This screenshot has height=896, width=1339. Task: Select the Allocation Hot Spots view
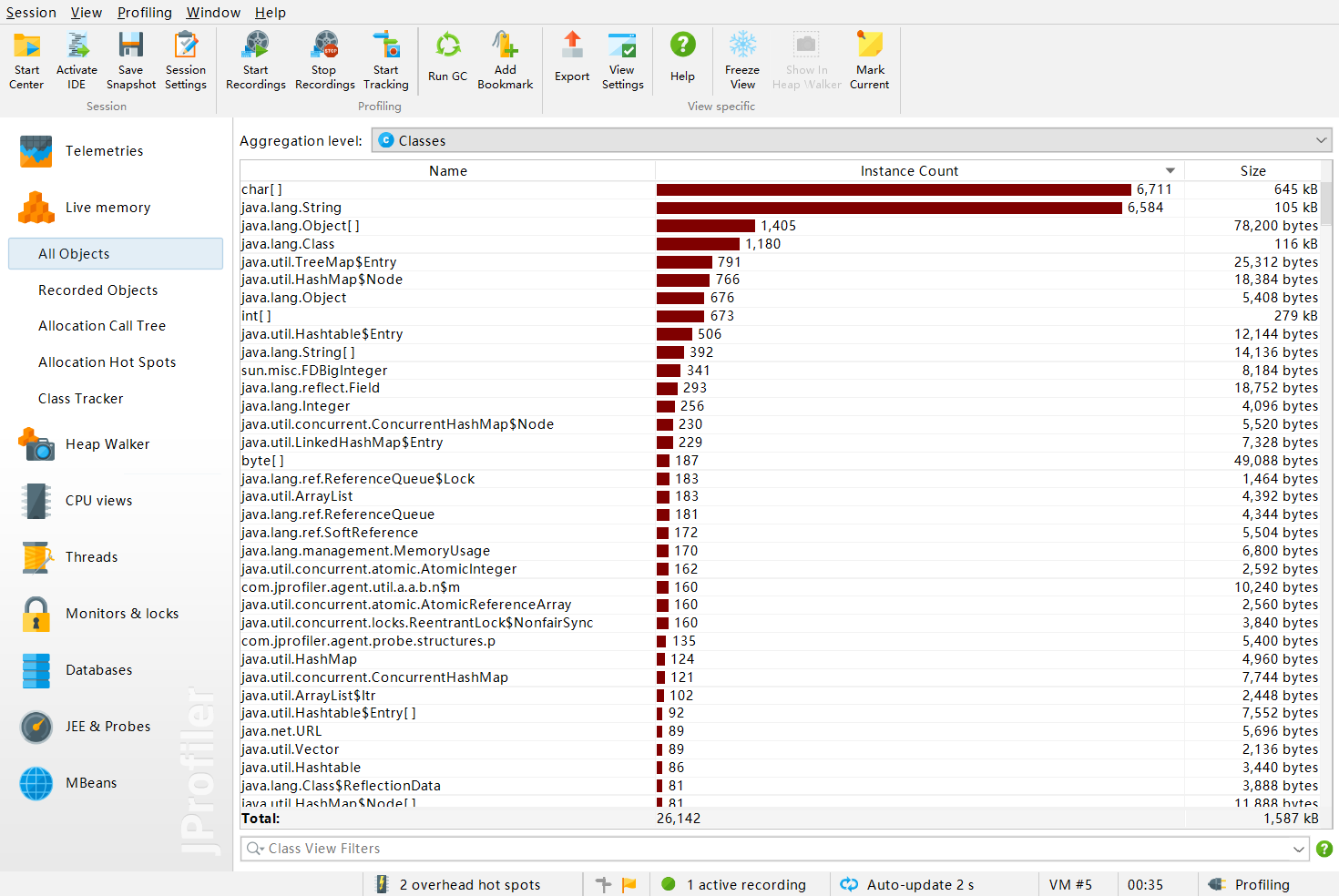[107, 362]
